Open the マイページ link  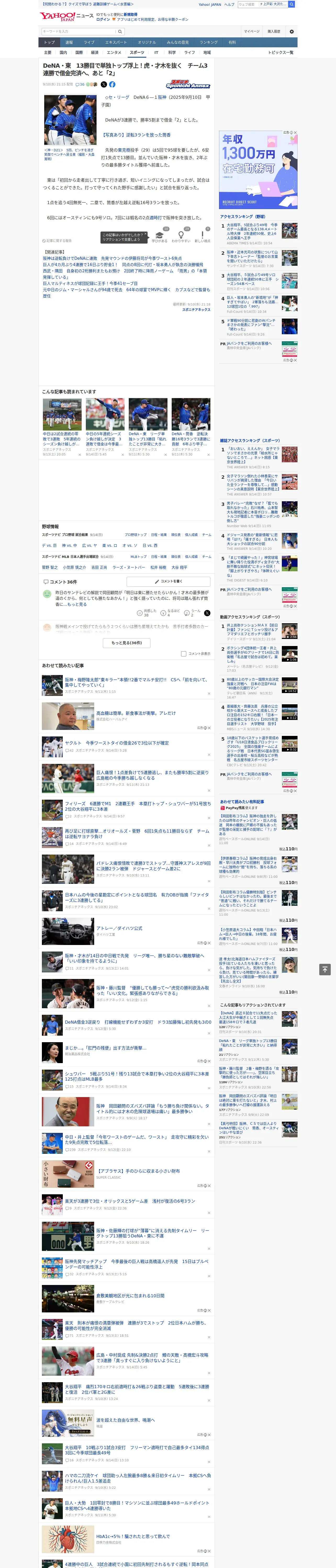point(252,31)
